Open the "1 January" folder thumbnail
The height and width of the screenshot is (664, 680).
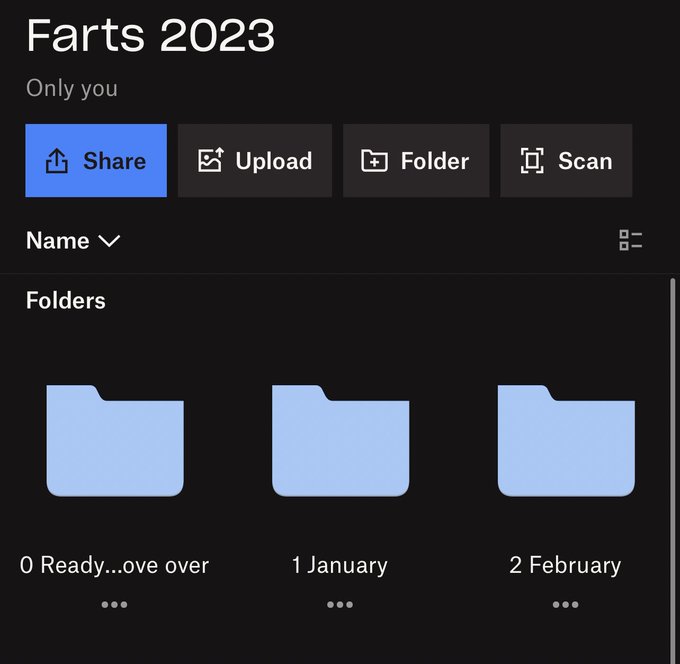pyautogui.click(x=340, y=440)
